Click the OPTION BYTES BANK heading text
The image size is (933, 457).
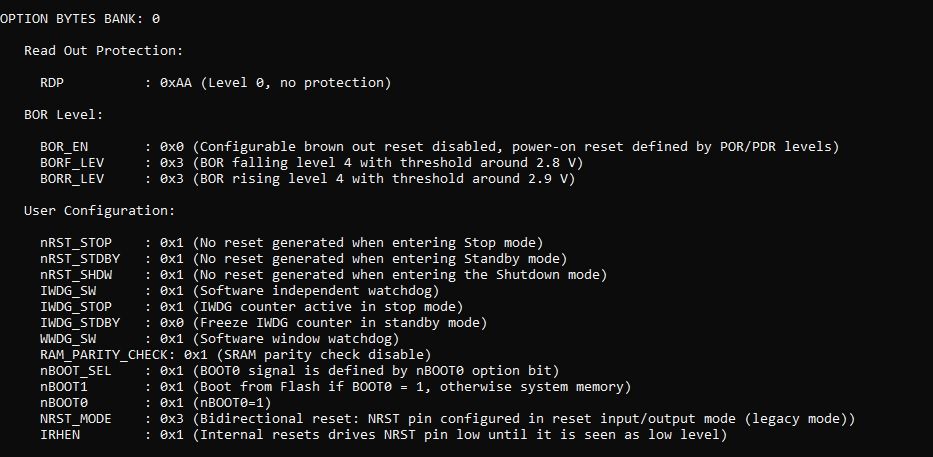tap(80, 18)
